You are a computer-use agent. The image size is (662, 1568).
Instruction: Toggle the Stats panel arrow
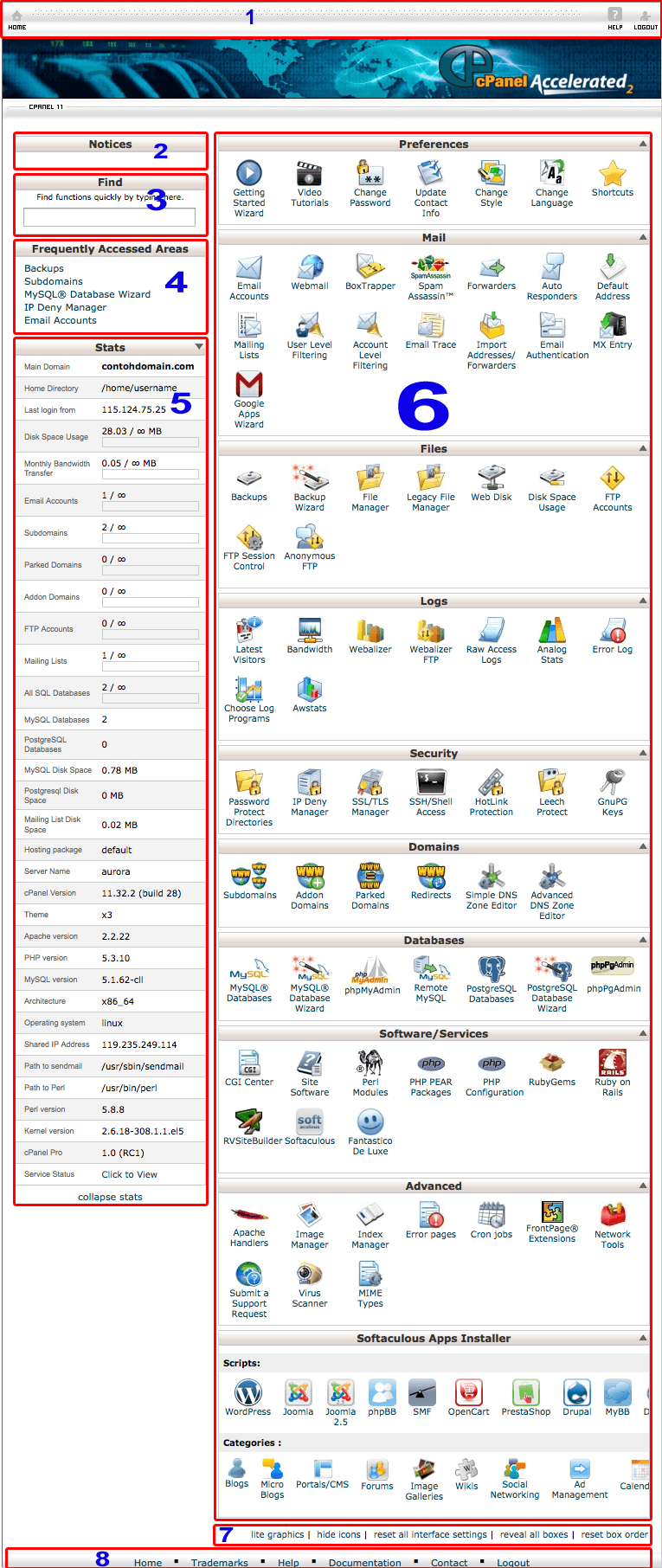tap(199, 347)
